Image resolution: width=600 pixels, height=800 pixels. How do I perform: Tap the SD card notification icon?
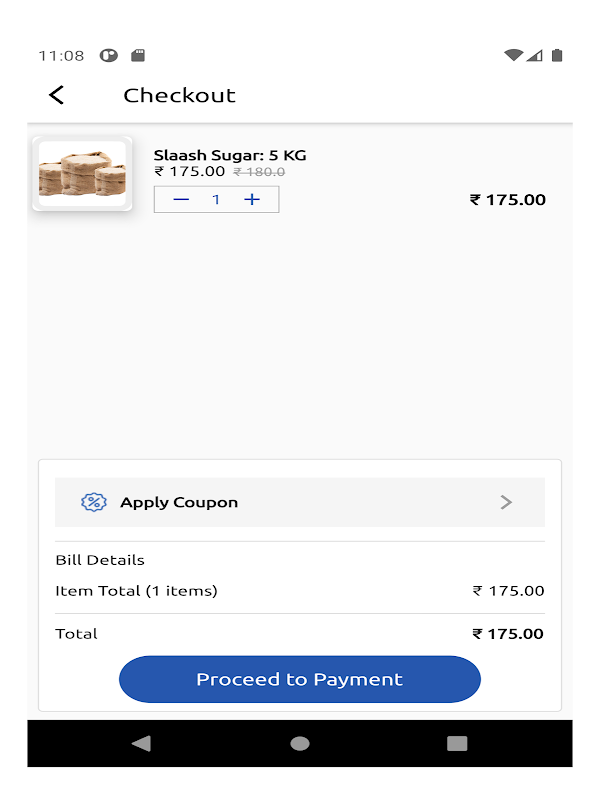tap(138, 55)
